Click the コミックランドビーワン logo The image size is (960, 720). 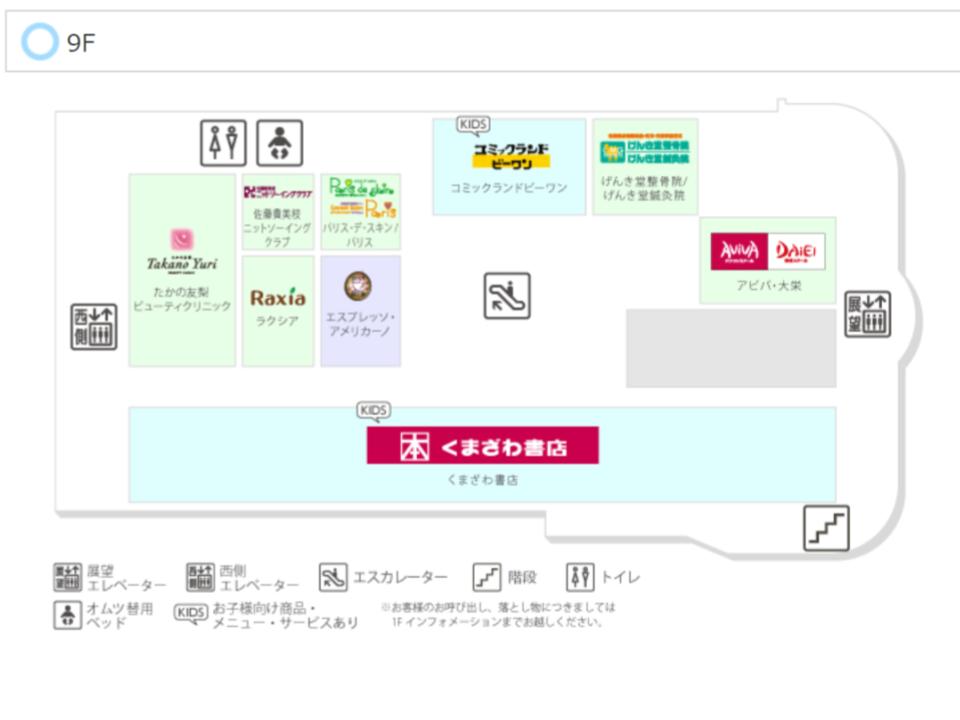[511, 156]
